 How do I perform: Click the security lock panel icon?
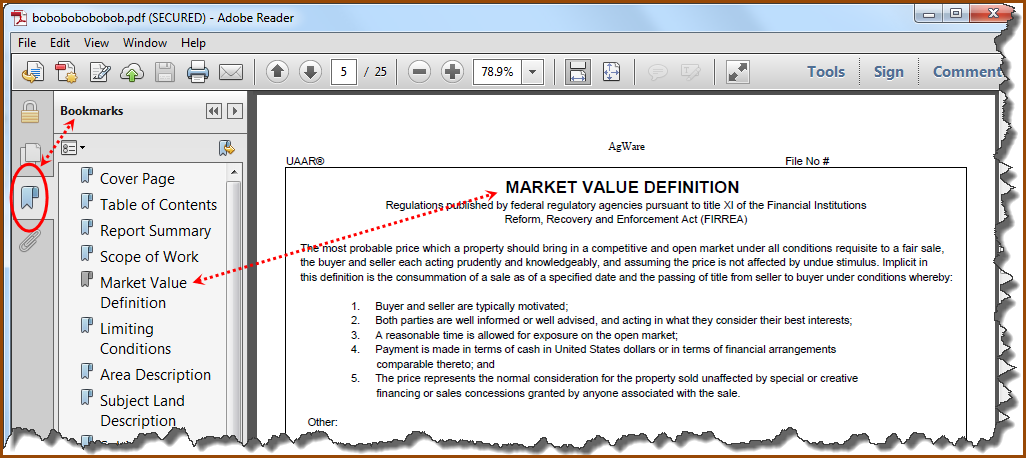pos(30,112)
